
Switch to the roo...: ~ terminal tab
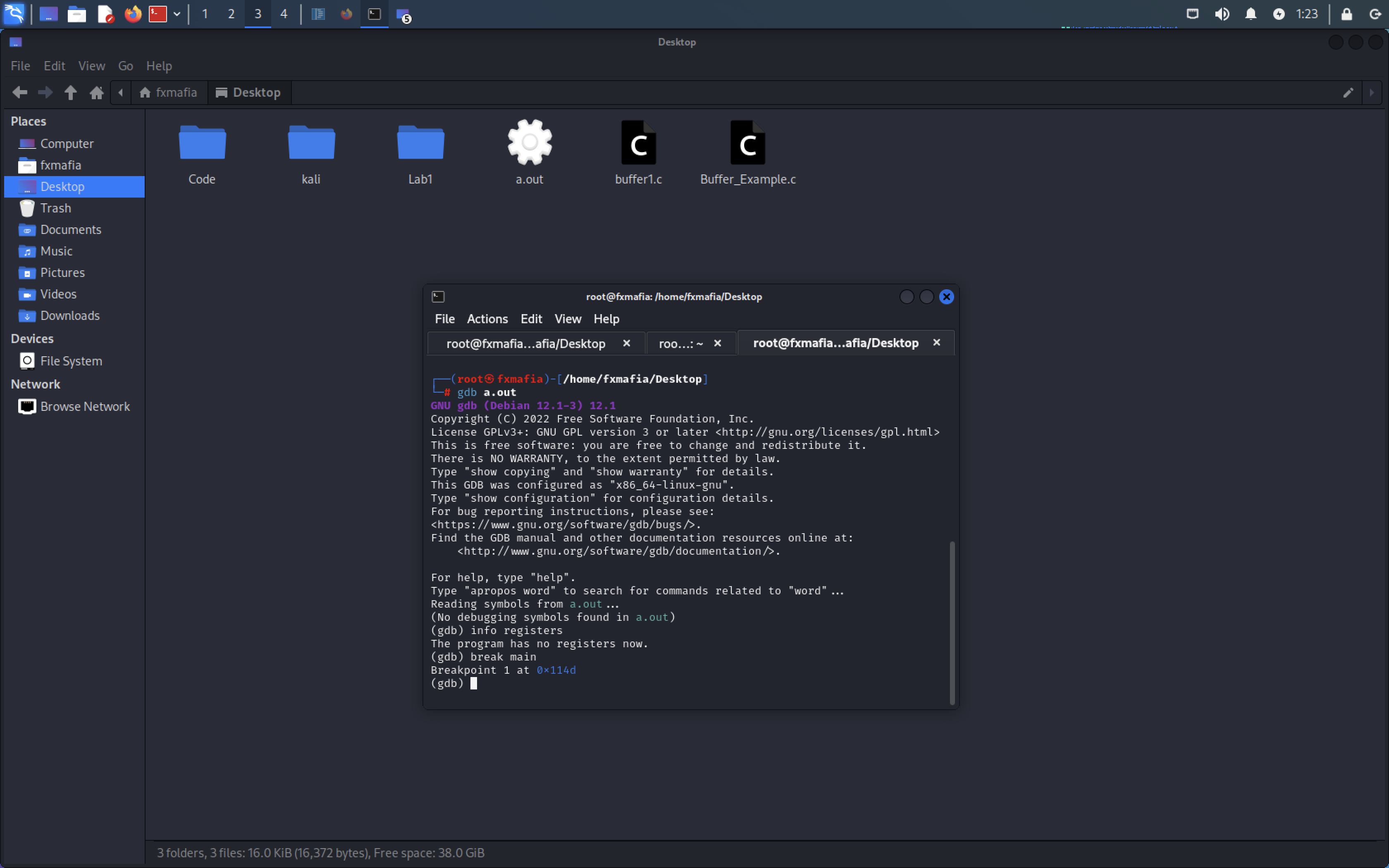pos(691,343)
